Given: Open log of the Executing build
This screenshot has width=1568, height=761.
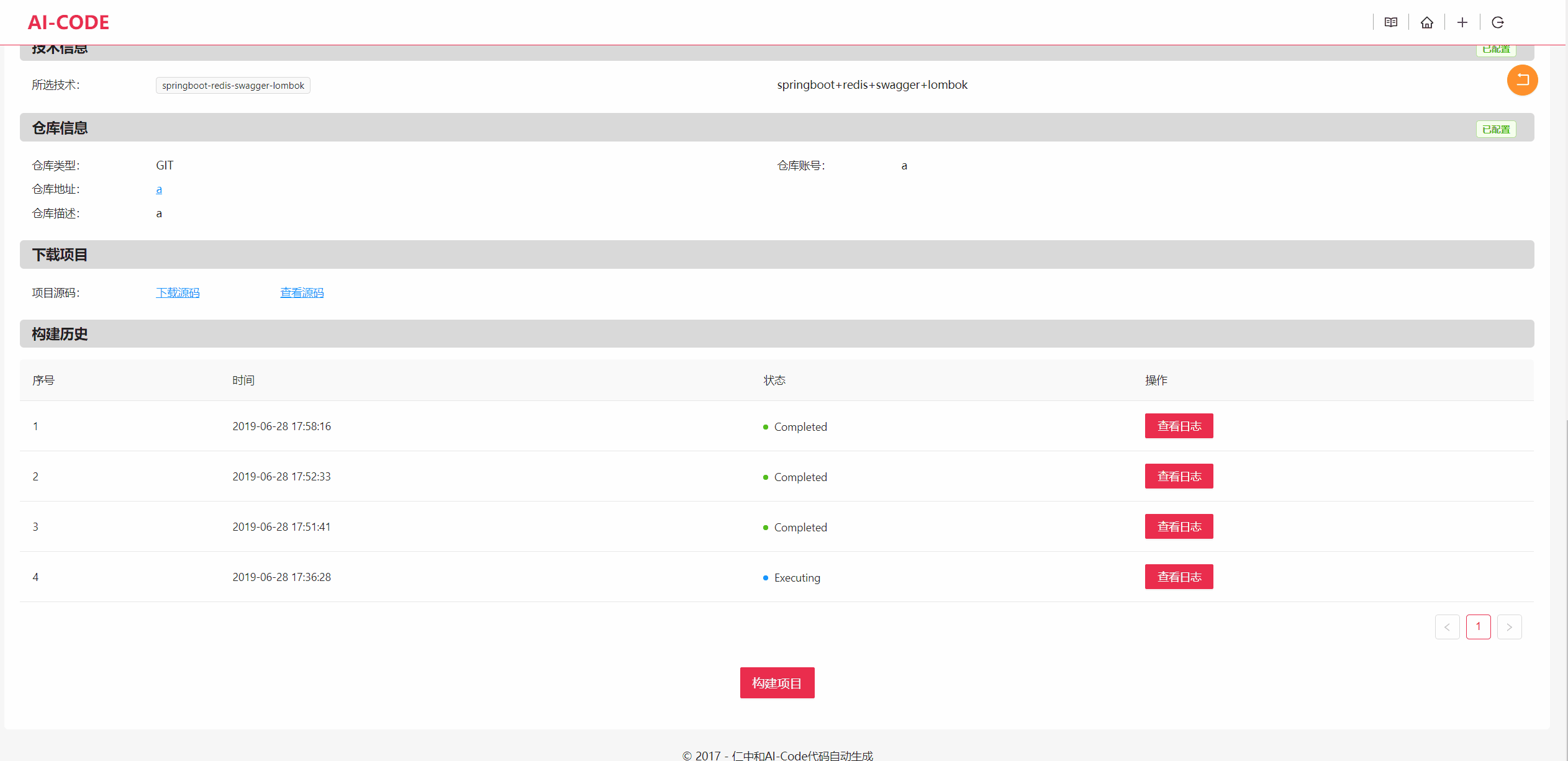Looking at the screenshot, I should coord(1179,577).
